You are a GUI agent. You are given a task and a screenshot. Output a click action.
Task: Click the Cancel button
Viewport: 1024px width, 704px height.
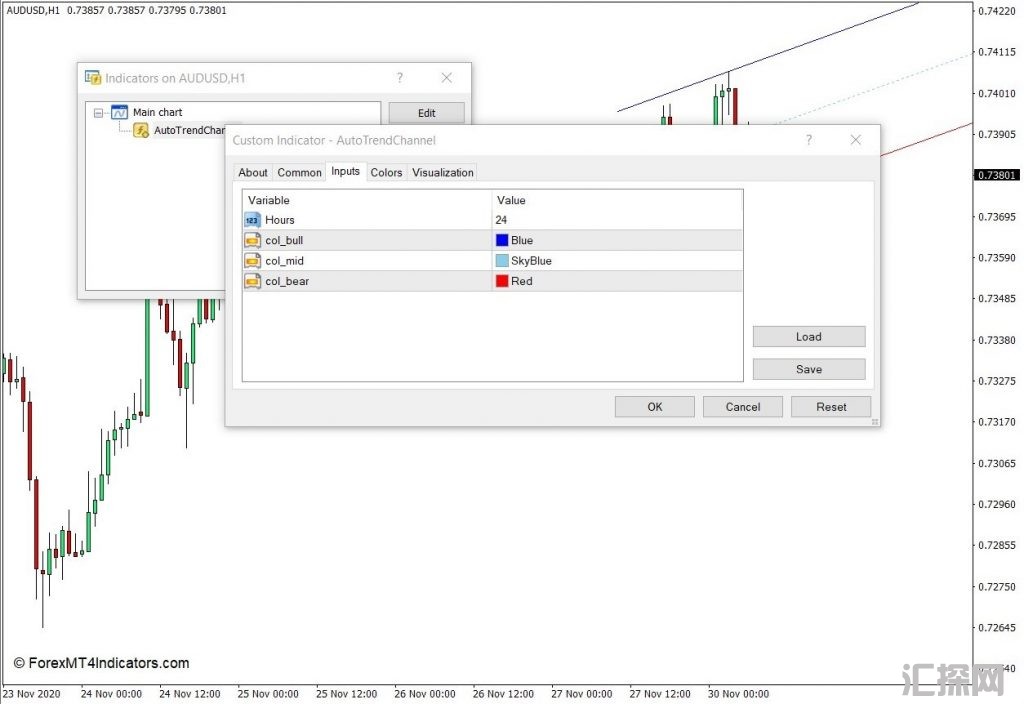point(742,407)
